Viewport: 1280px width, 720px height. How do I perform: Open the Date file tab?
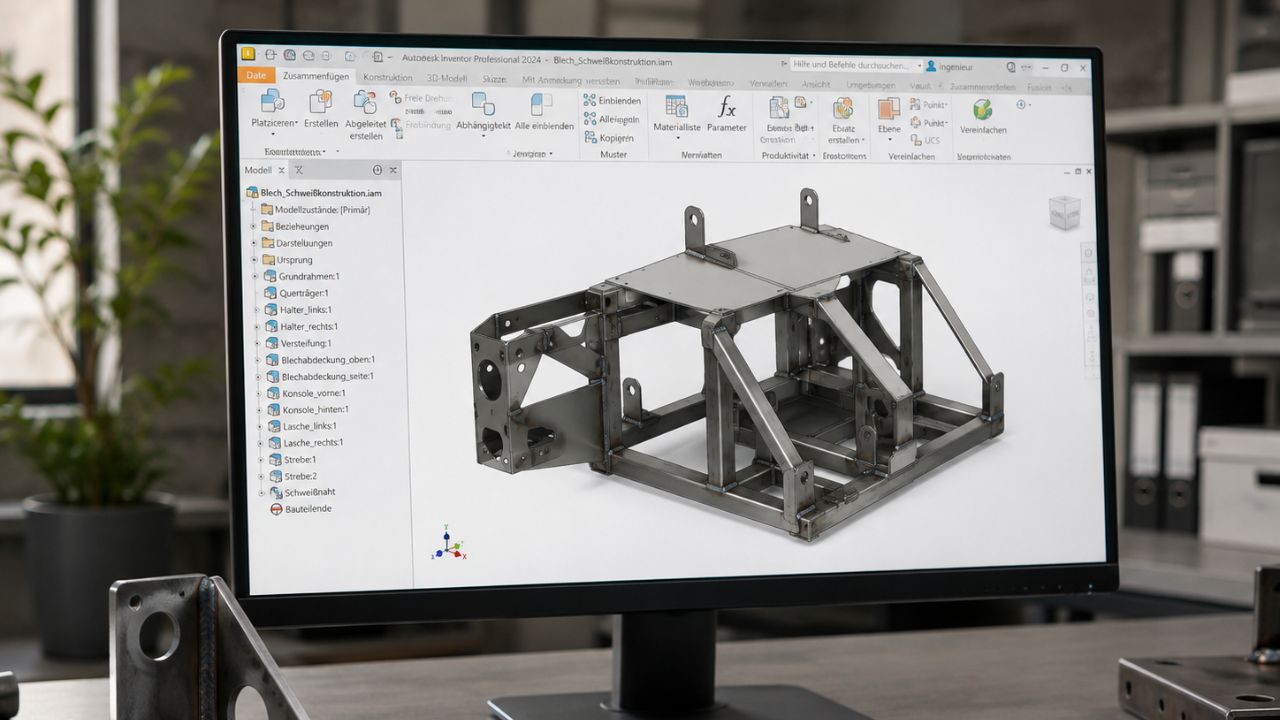click(x=256, y=76)
